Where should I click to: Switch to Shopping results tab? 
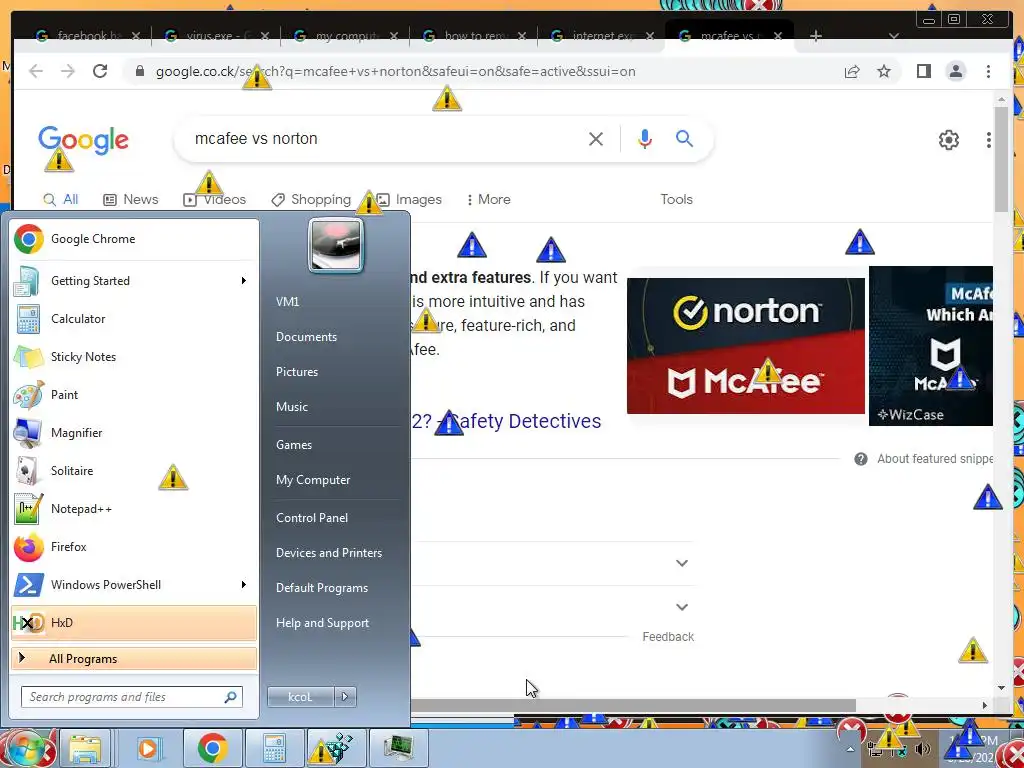pos(311,199)
